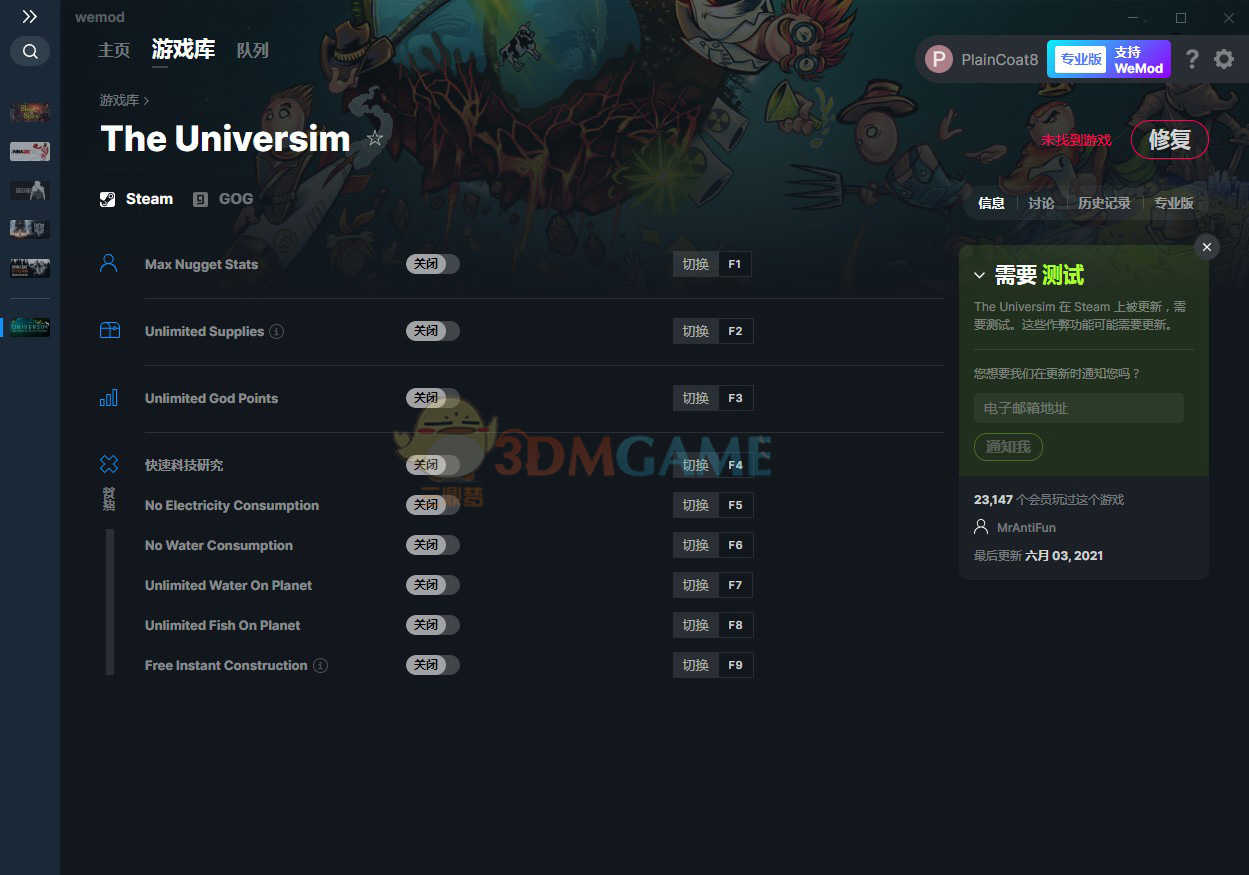Toggle 快速科技研究 switch
The image size is (1249, 875).
point(433,465)
